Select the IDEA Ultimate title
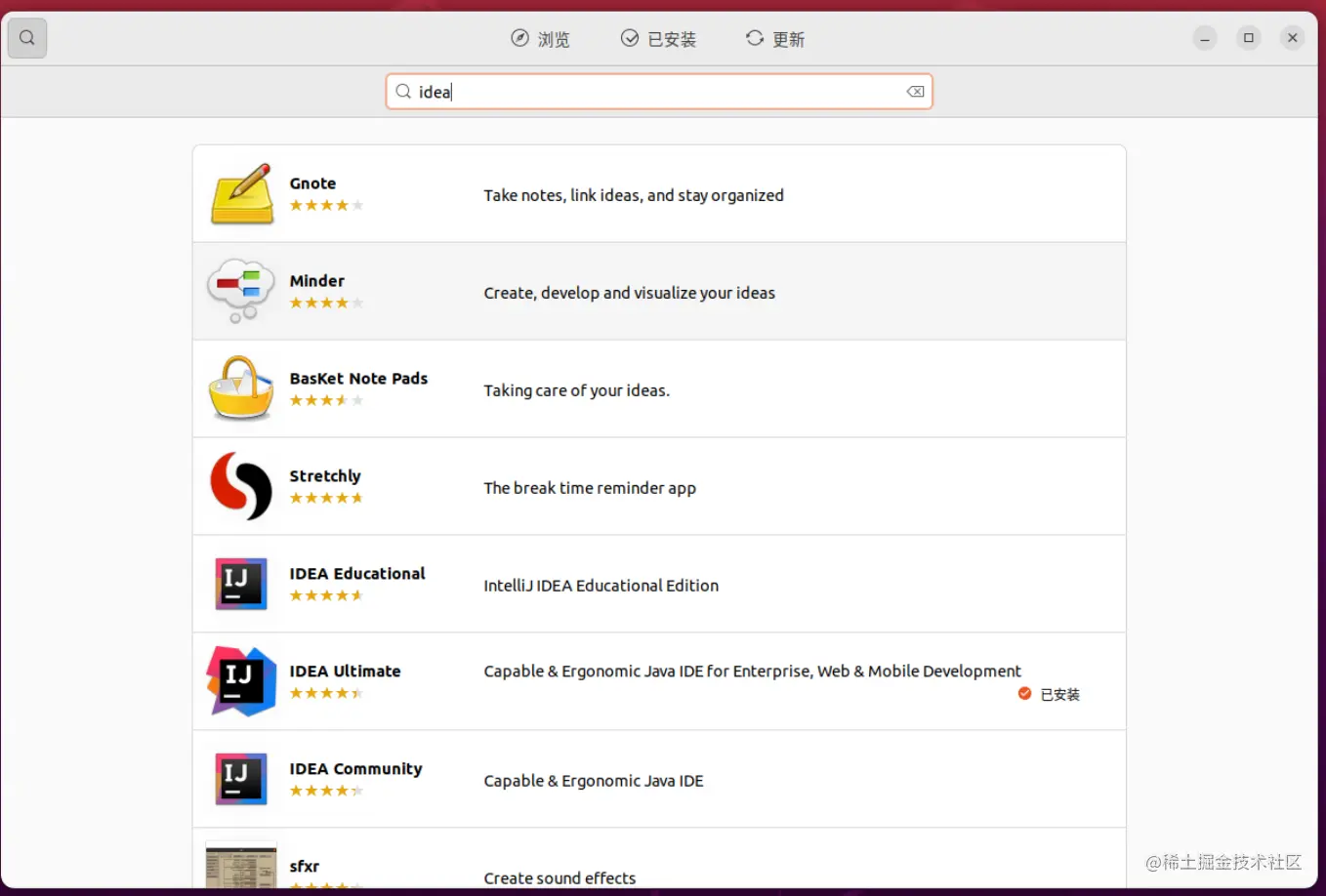Screen dimensions: 1326x896 tap(345, 672)
